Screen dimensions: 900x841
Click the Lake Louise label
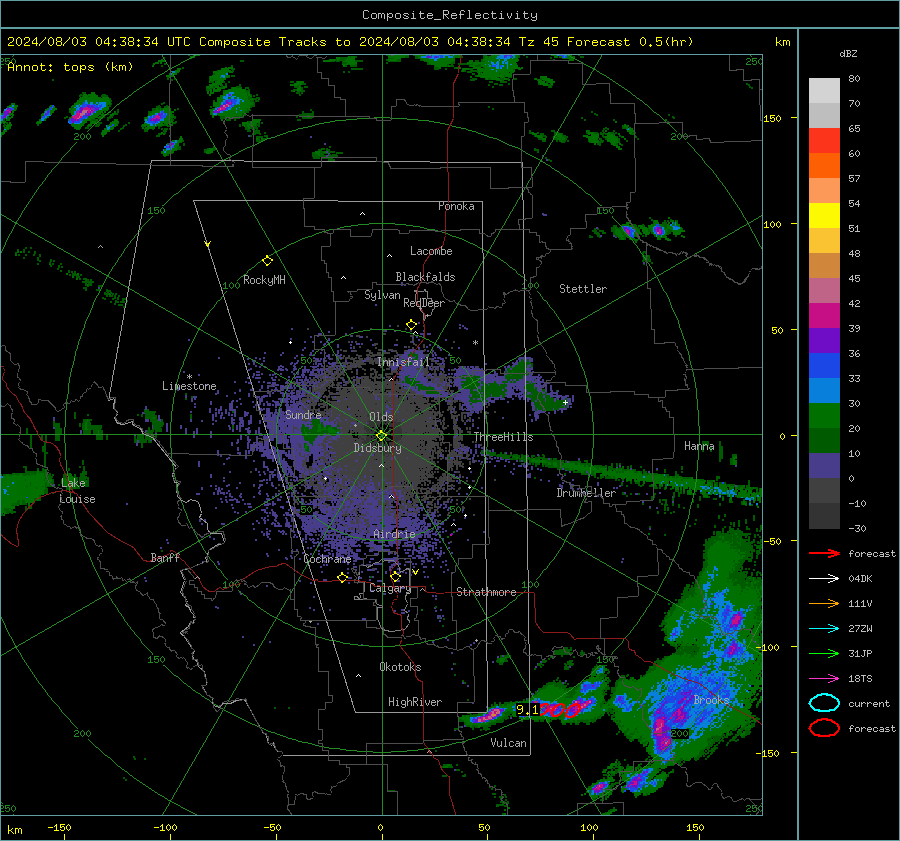pos(77,491)
